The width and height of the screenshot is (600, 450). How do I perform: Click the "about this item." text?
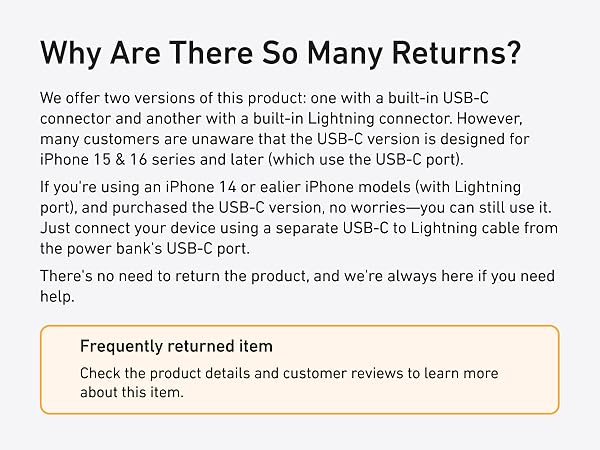point(130,391)
